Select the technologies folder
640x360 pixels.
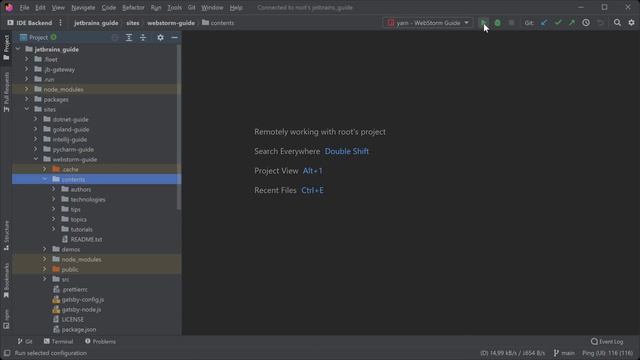click(x=88, y=199)
